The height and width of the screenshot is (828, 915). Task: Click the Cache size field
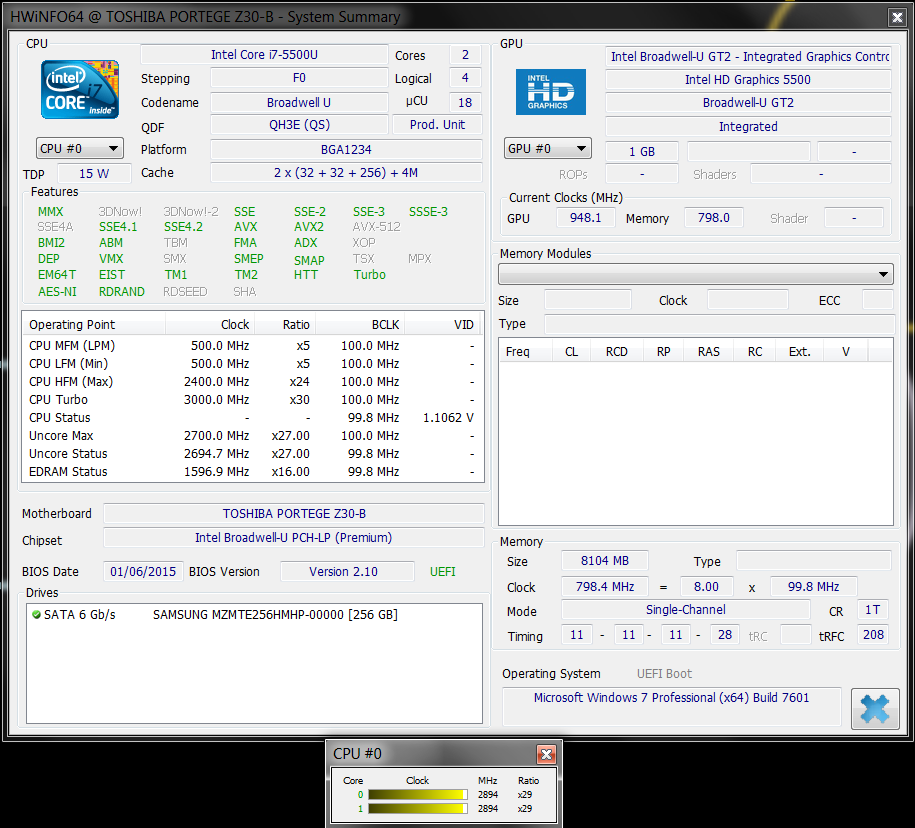coord(346,173)
